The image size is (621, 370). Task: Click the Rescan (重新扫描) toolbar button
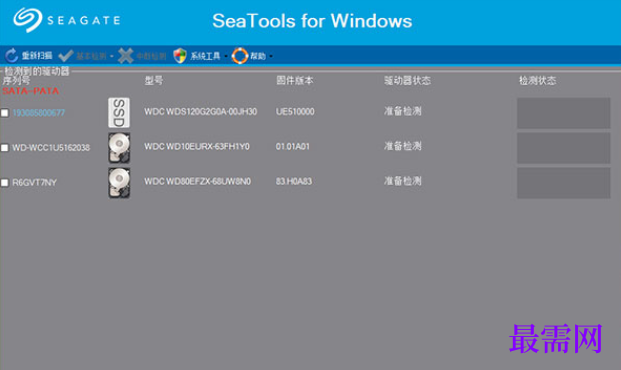tap(29, 56)
